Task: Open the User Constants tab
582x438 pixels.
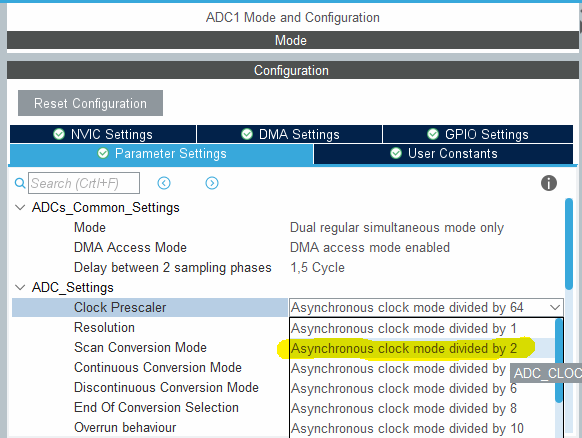Action: tap(443, 154)
